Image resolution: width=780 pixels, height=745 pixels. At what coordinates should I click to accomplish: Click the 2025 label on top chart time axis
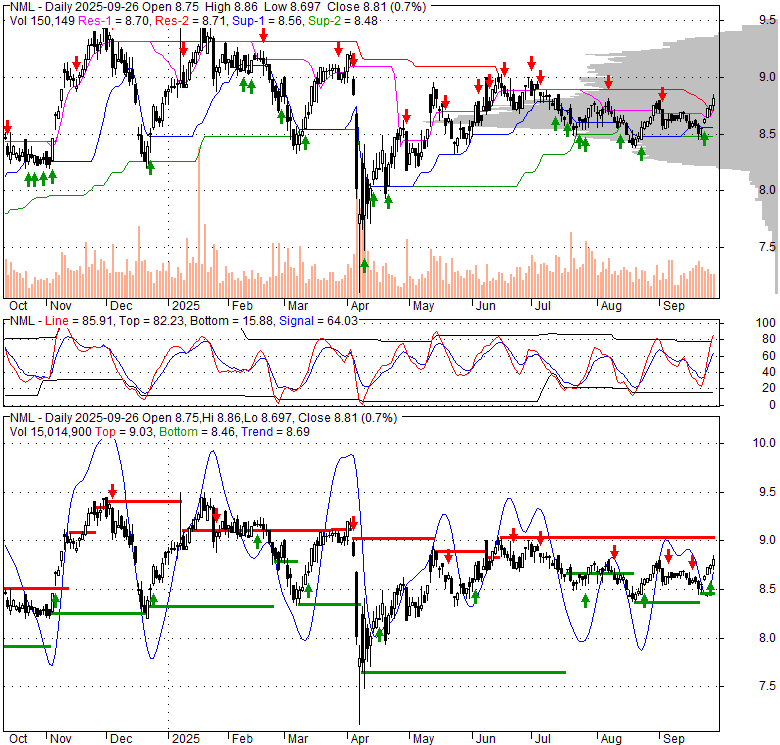pos(186,306)
